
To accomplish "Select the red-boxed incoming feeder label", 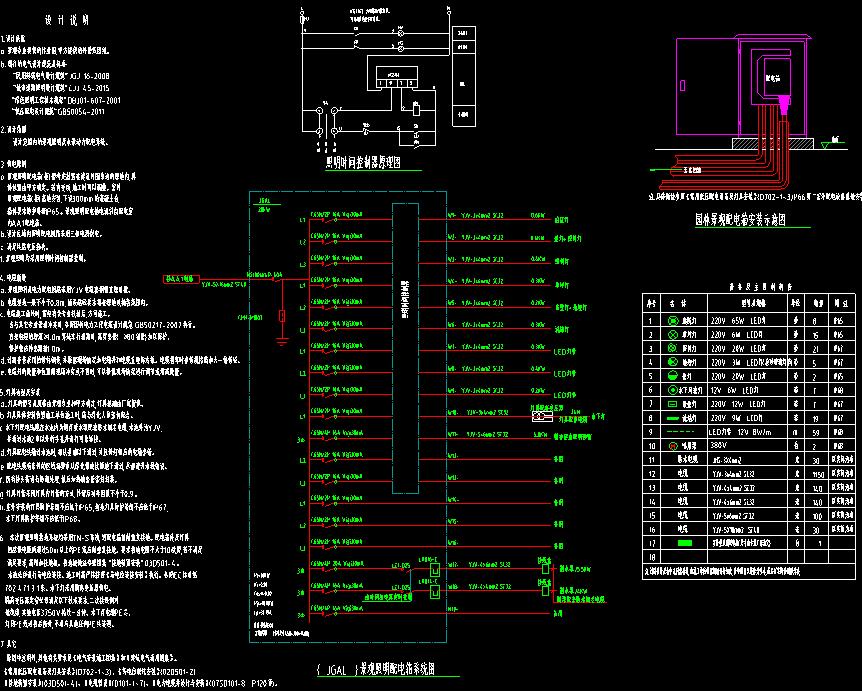I will (181, 279).
